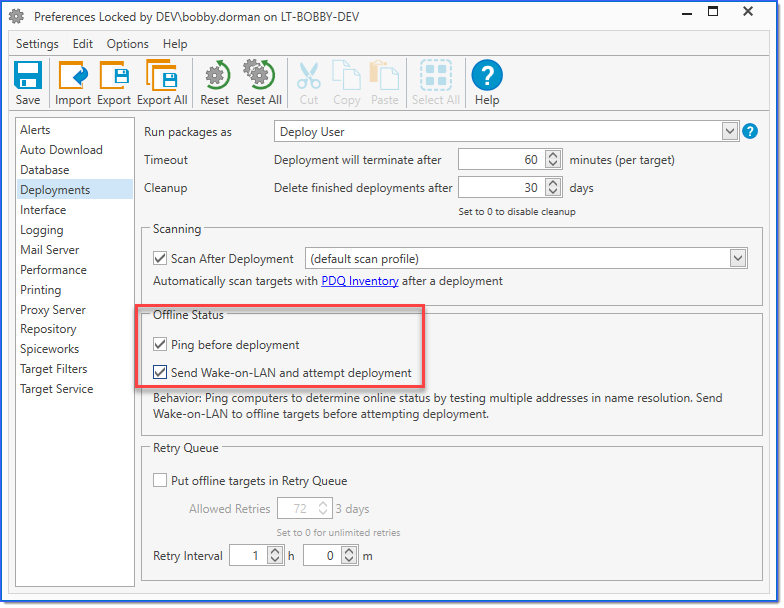Open the Options menu

128,44
